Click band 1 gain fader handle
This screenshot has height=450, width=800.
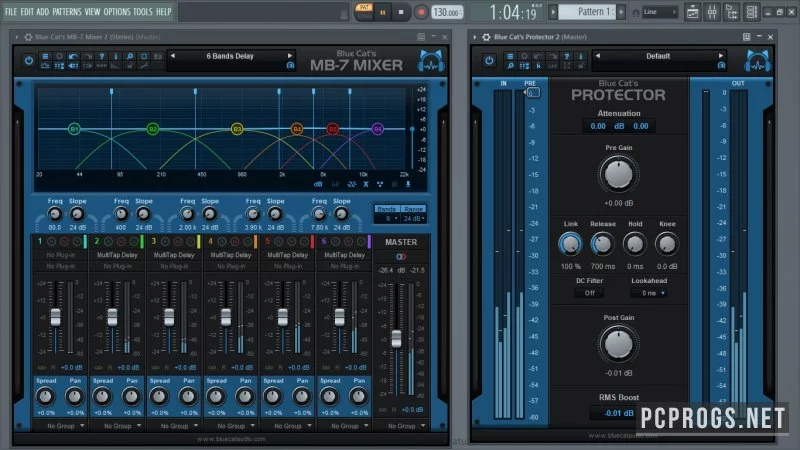coord(55,317)
